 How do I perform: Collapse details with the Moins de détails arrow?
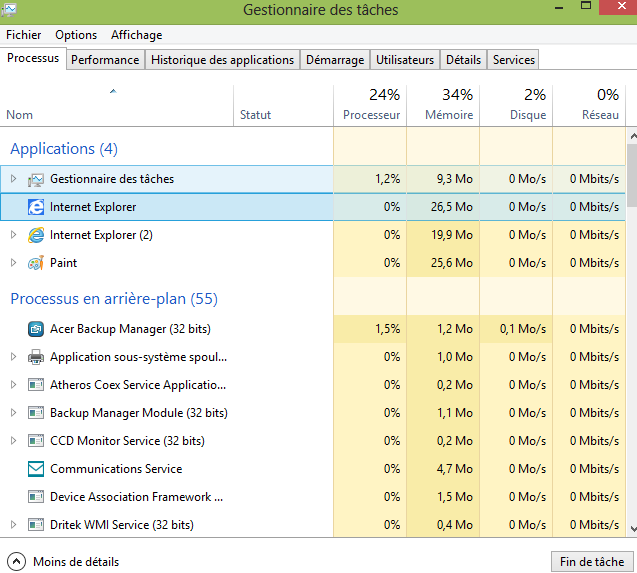pyautogui.click(x=16, y=562)
